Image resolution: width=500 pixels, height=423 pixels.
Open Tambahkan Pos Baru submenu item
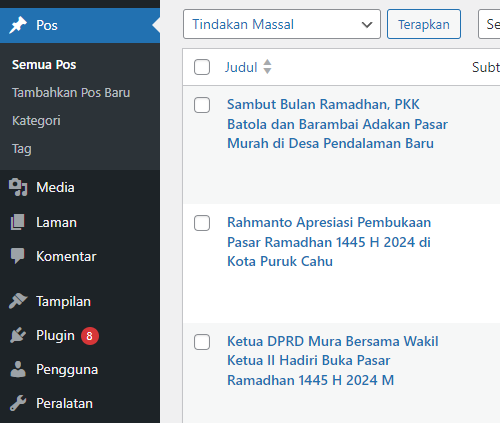71,93
